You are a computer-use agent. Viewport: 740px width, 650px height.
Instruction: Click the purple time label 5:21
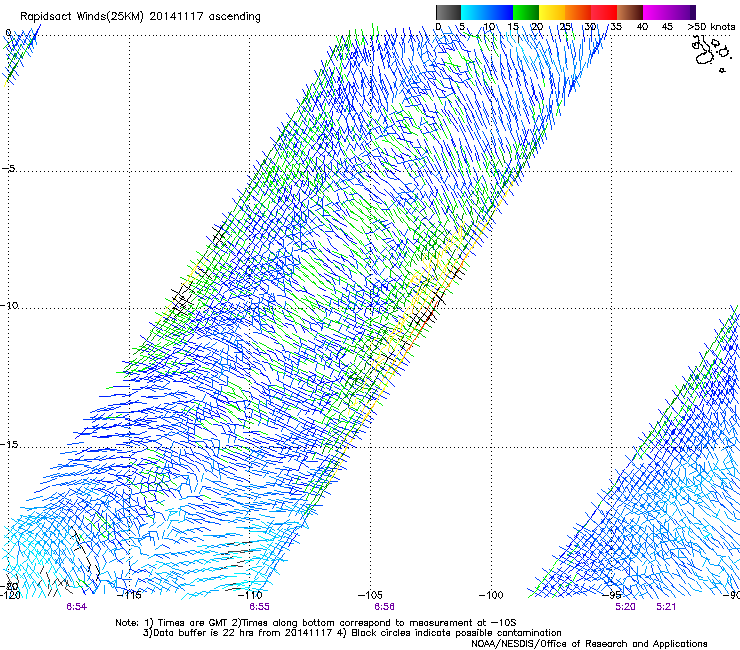click(x=666, y=607)
